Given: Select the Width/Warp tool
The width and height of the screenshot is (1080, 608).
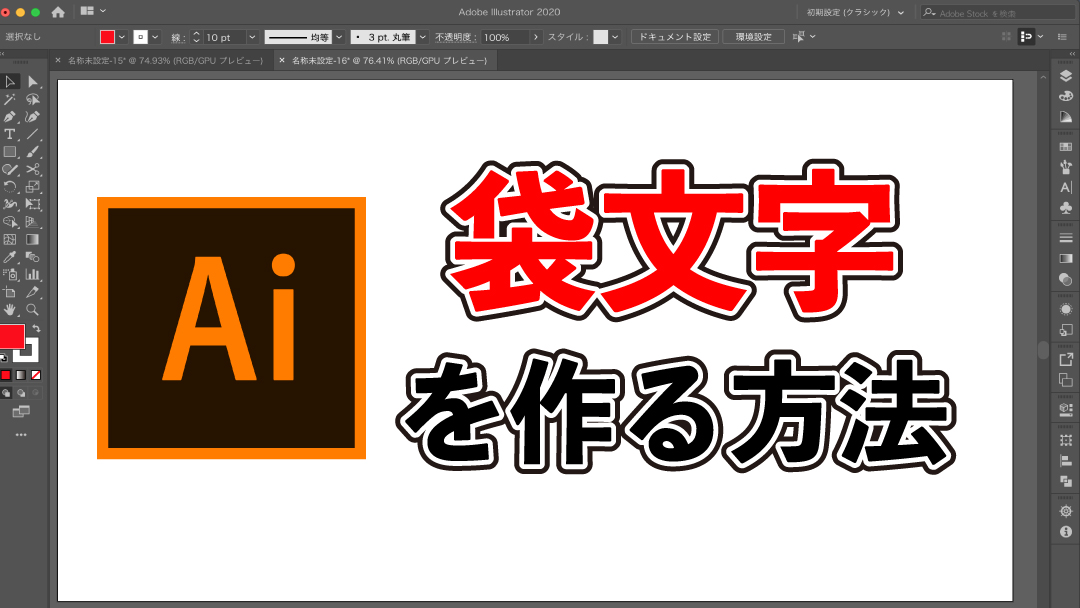Looking at the screenshot, I should (10, 205).
